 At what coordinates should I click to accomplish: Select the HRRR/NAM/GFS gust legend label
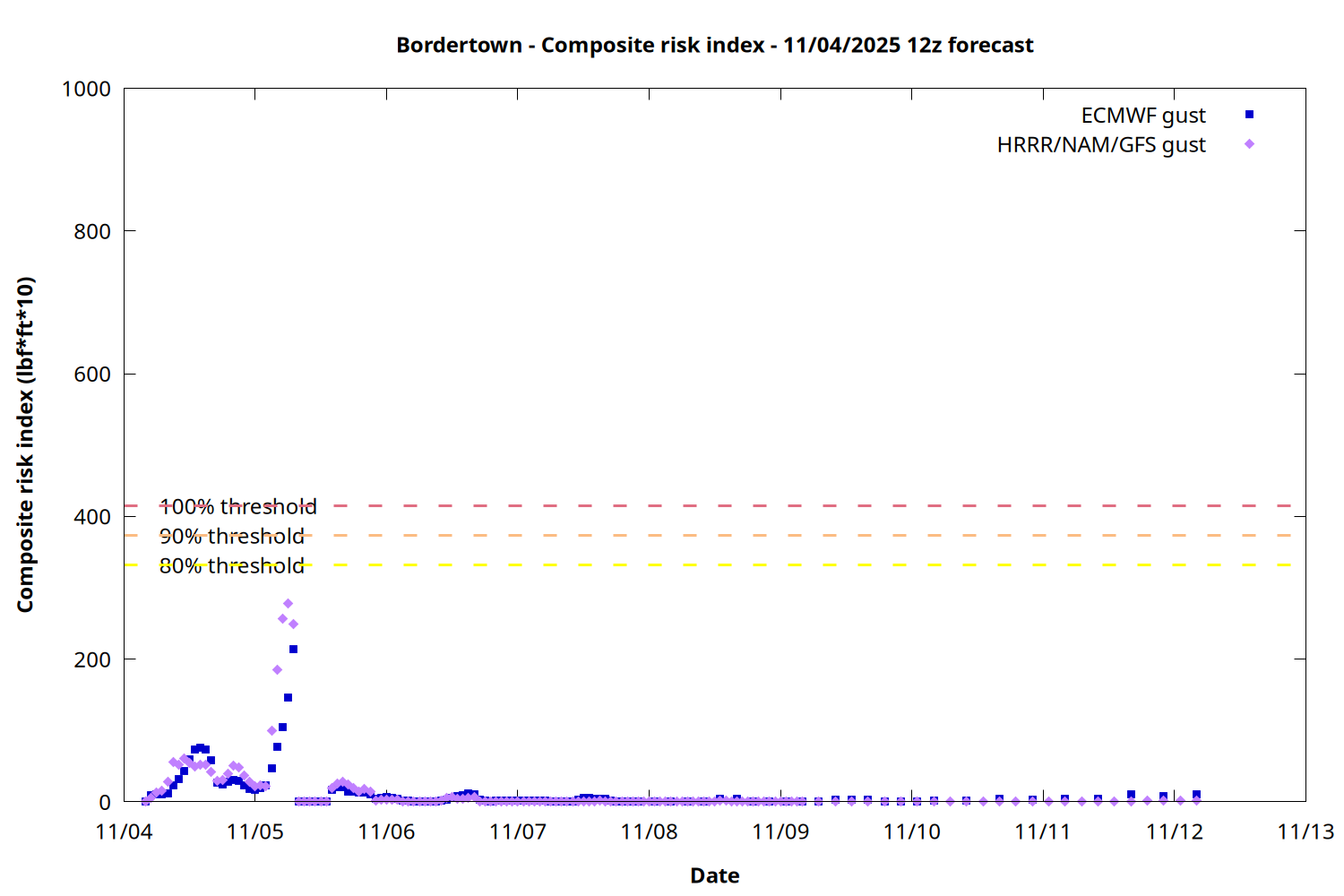[1100, 145]
